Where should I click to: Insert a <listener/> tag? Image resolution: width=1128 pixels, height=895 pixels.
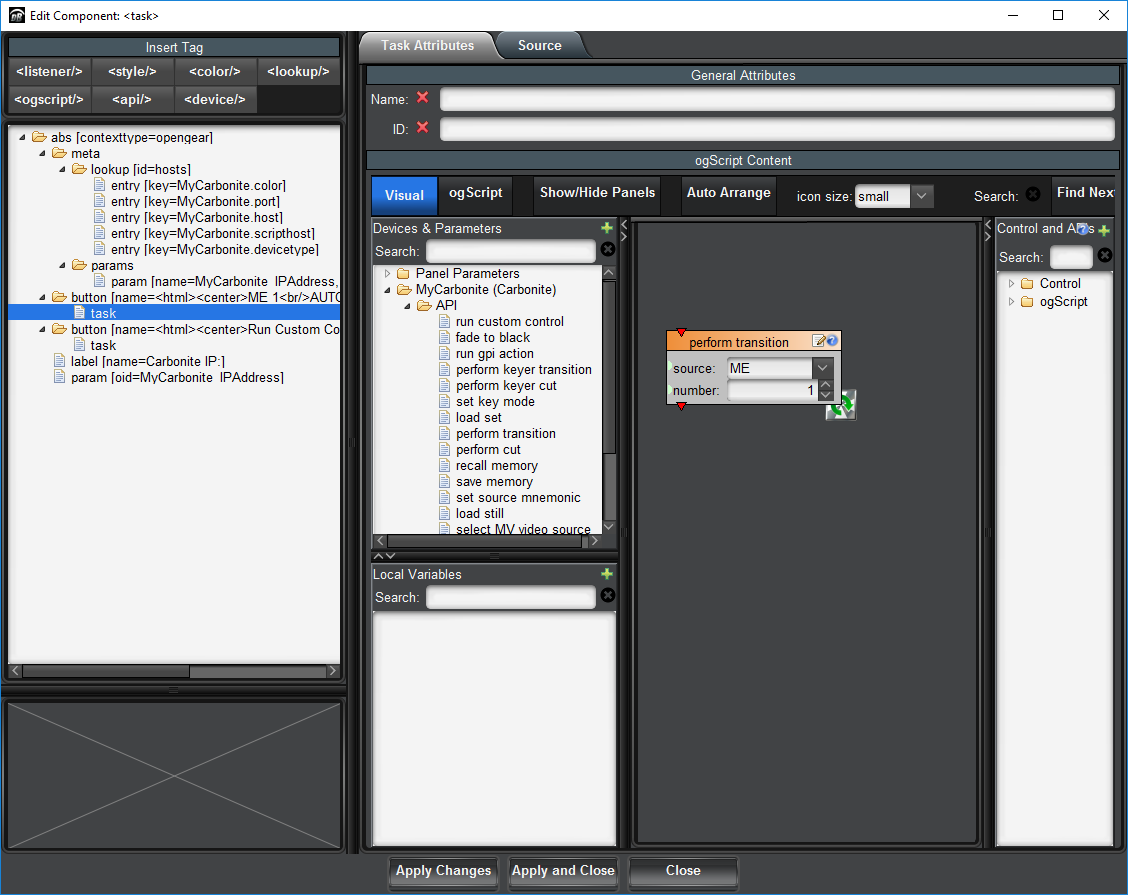[x=49, y=71]
